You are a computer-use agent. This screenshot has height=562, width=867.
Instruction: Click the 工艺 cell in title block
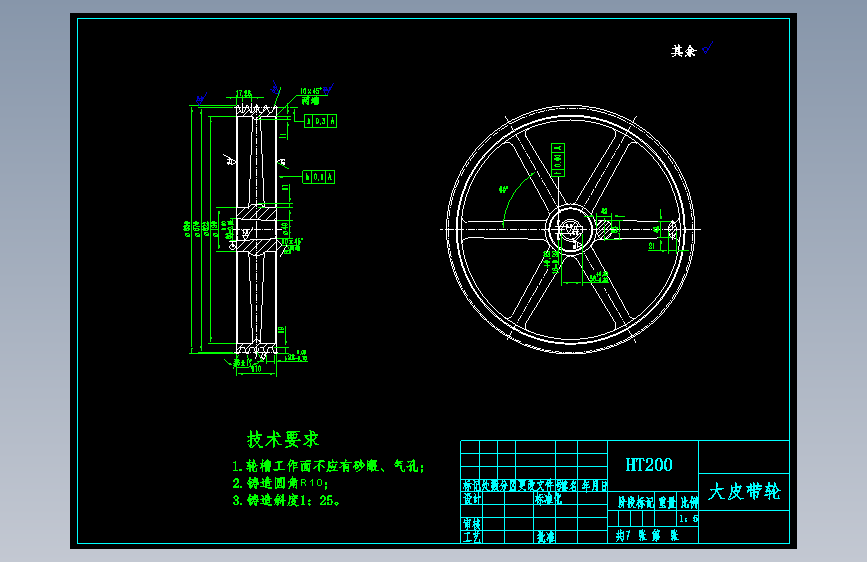pyautogui.click(x=472, y=537)
